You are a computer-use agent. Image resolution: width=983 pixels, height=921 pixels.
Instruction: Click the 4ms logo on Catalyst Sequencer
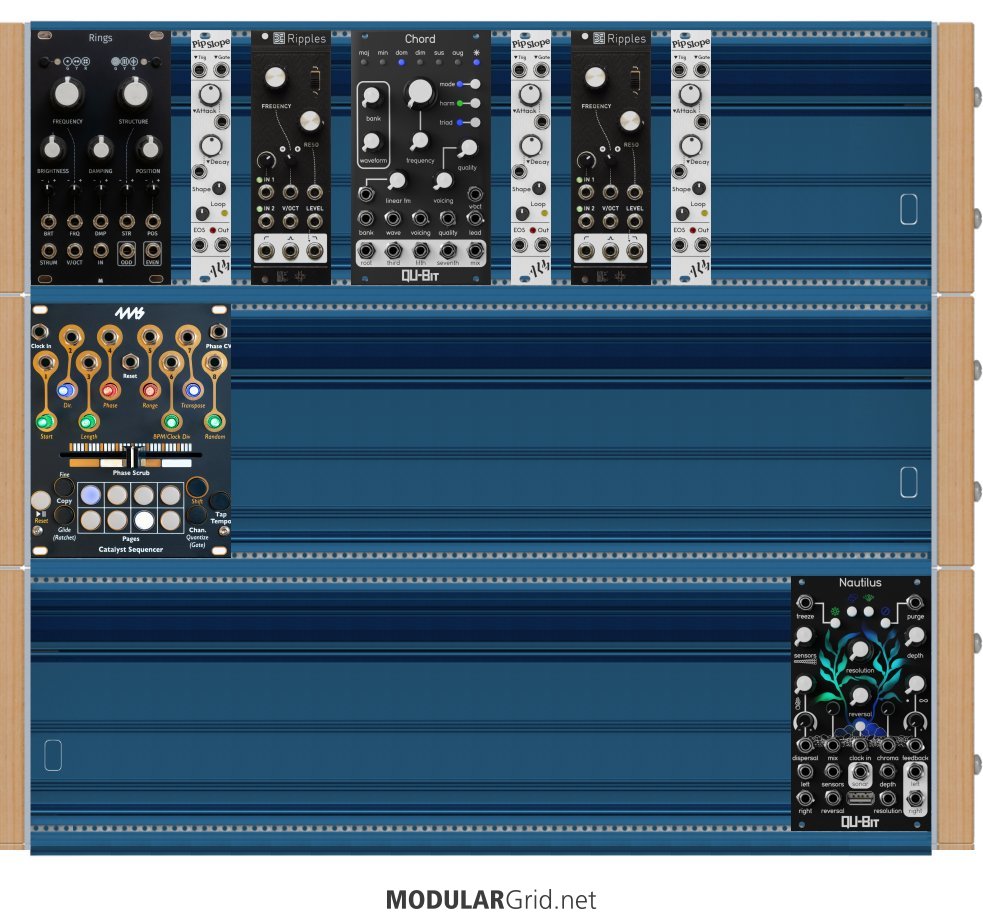[130, 313]
